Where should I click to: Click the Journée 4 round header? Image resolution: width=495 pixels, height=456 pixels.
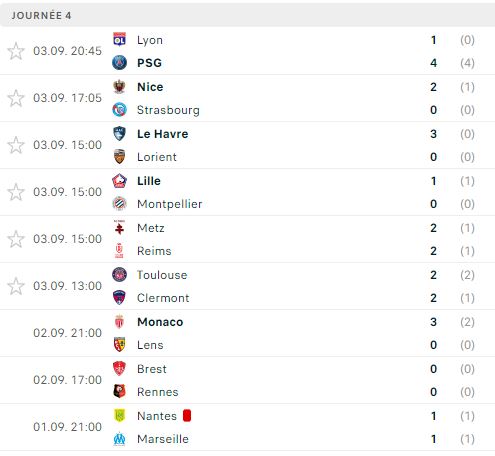247,15
